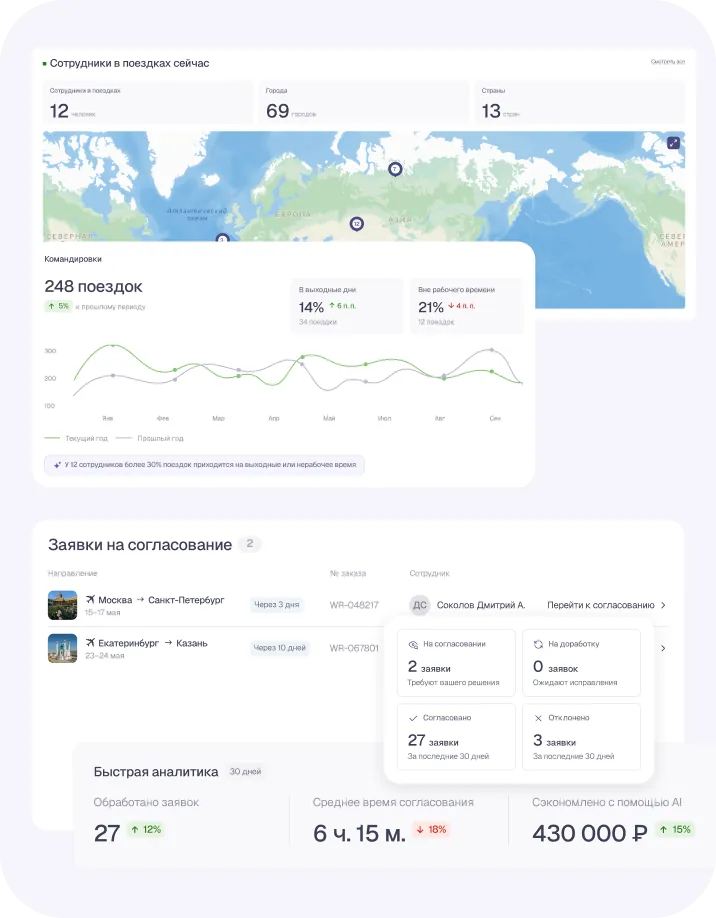Click the На согласовании eye icon
The width and height of the screenshot is (716, 918).
(413, 644)
